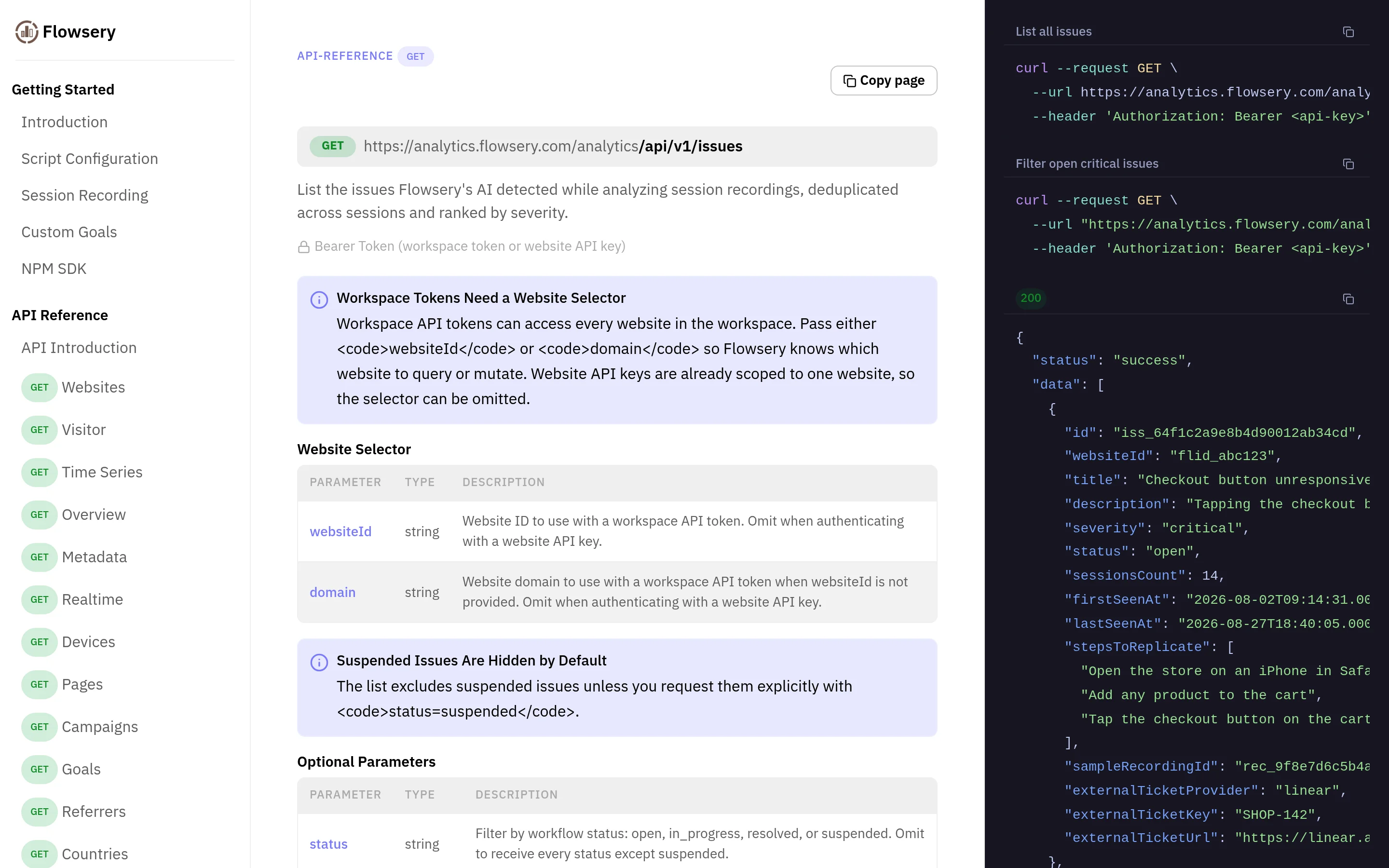Open Script Configuration in sidebar

[x=90, y=159]
